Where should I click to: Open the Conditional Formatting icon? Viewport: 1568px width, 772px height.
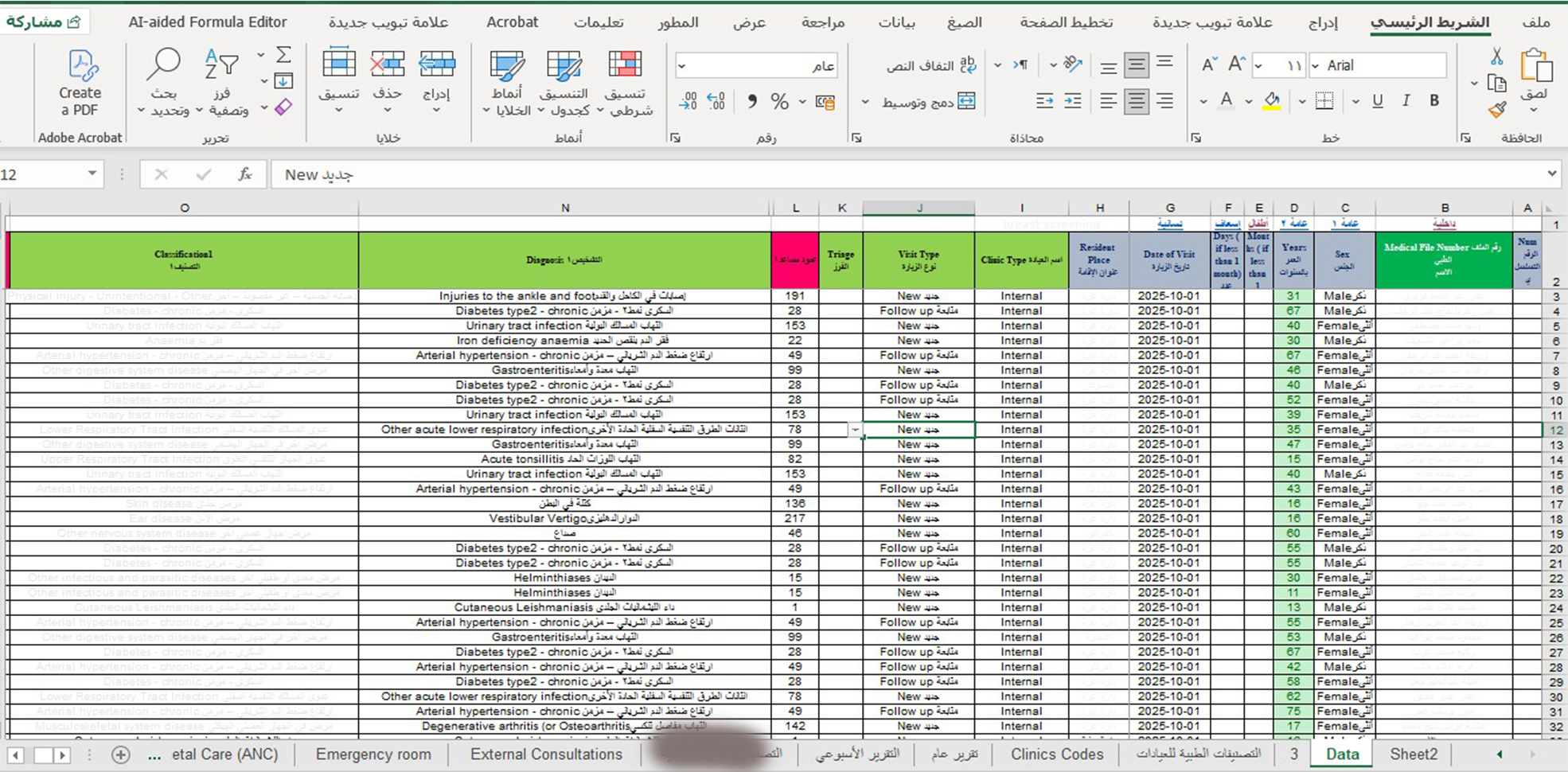coord(625,65)
